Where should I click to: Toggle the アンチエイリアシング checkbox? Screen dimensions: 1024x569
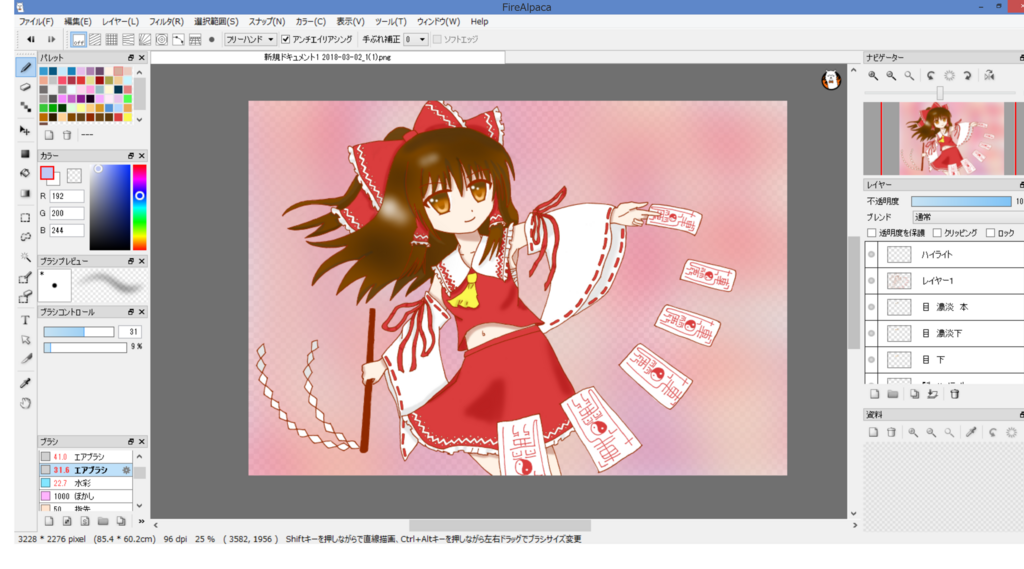click(x=285, y=39)
